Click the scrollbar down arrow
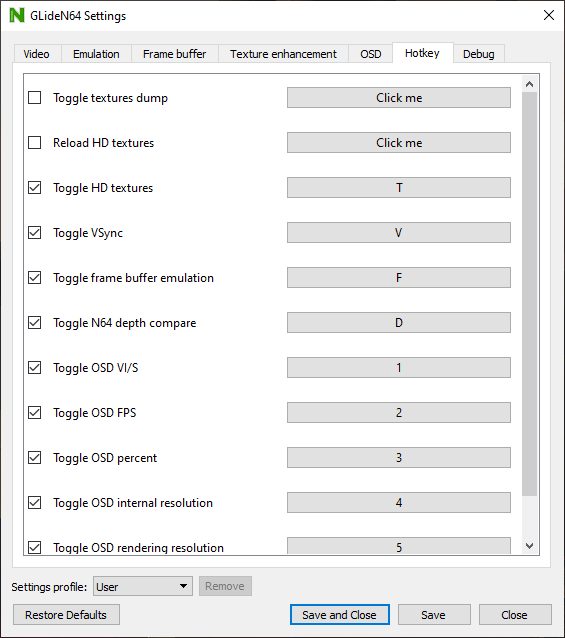Viewport: 565px width, 638px height. pos(529,546)
